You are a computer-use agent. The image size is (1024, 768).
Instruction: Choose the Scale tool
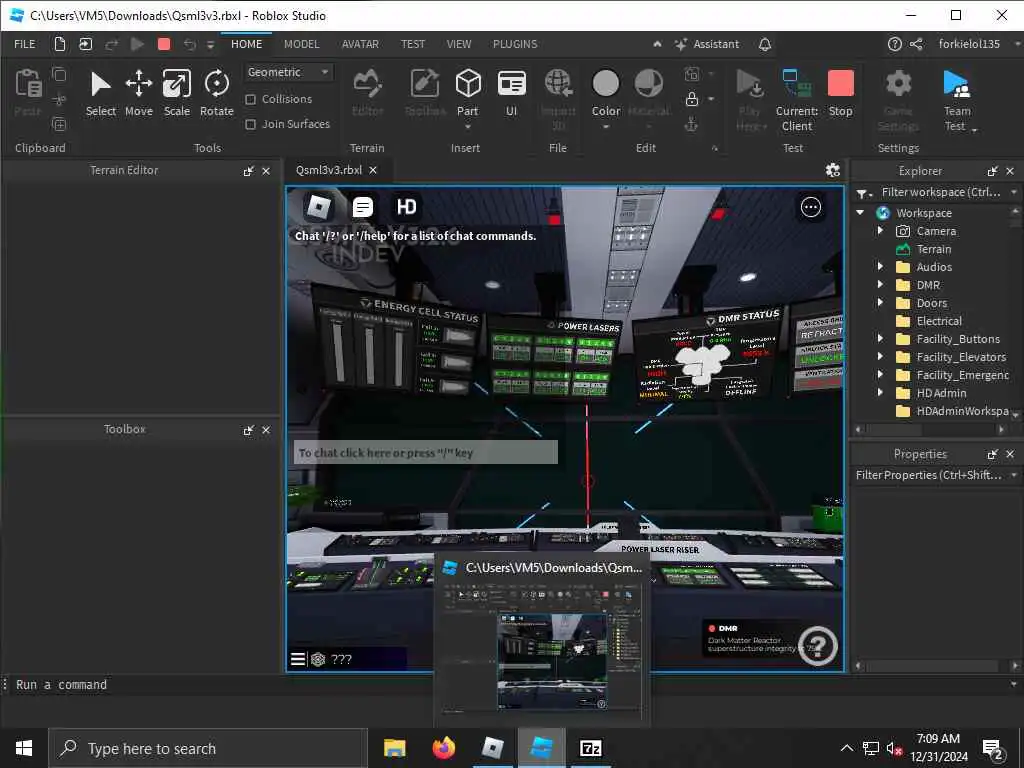click(x=176, y=93)
